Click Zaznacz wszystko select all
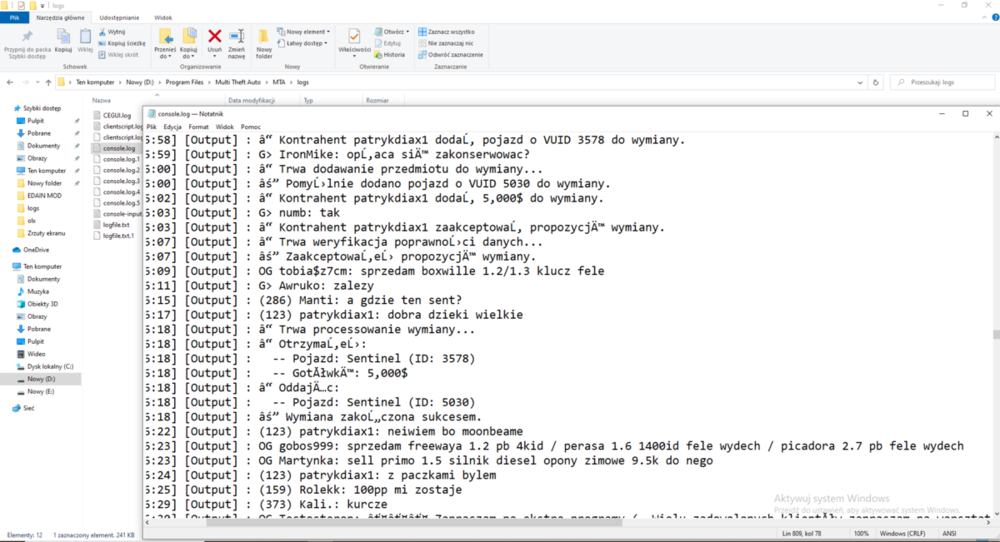The image size is (1000, 542). pos(446,32)
